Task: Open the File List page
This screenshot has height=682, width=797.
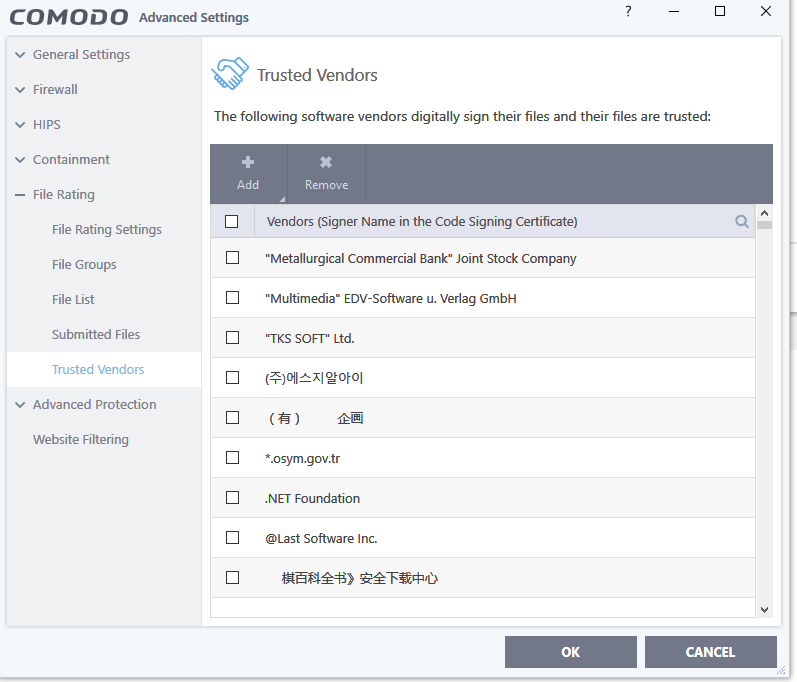Action: 73,299
